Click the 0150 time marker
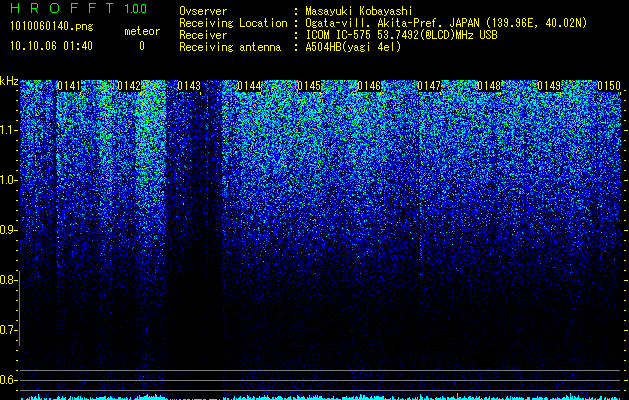The height and width of the screenshot is (400, 629). (609, 86)
